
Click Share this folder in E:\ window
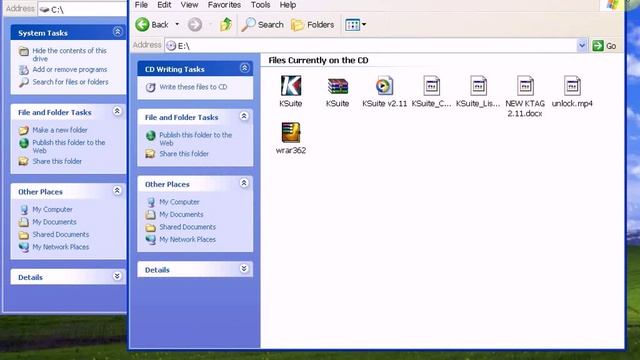(x=184, y=154)
